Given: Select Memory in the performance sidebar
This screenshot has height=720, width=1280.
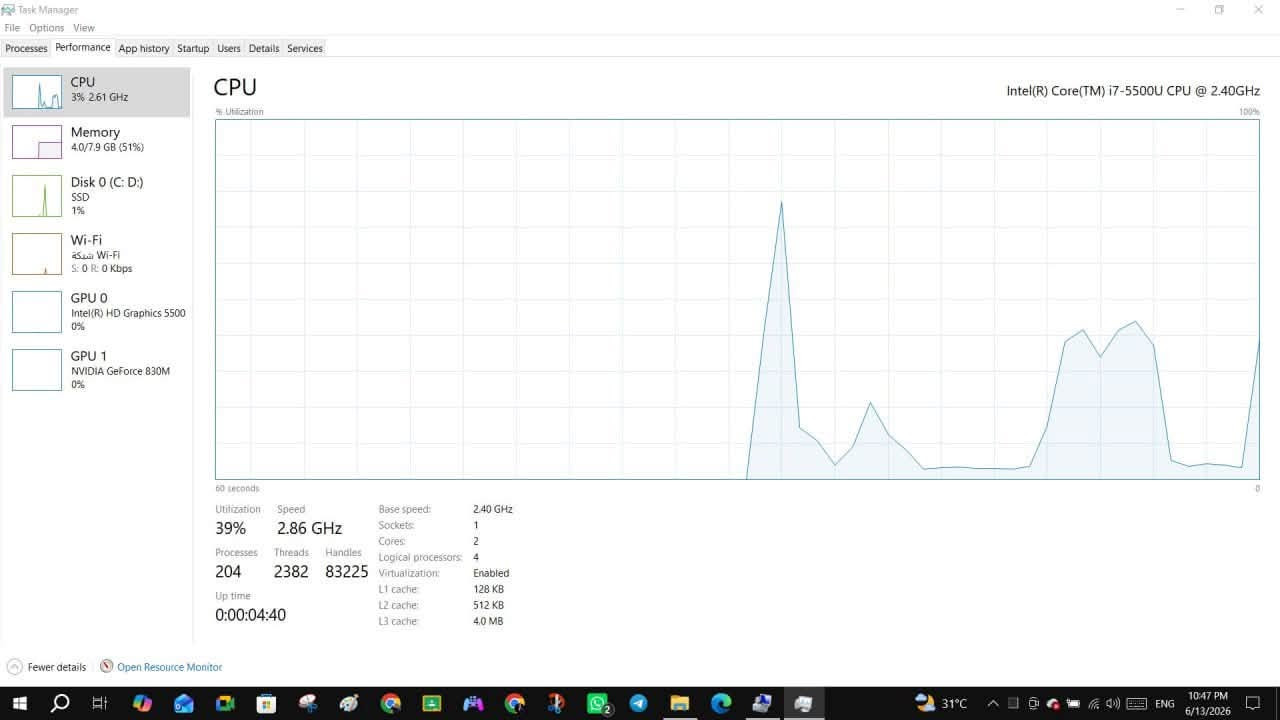Looking at the screenshot, I should coord(96,142).
